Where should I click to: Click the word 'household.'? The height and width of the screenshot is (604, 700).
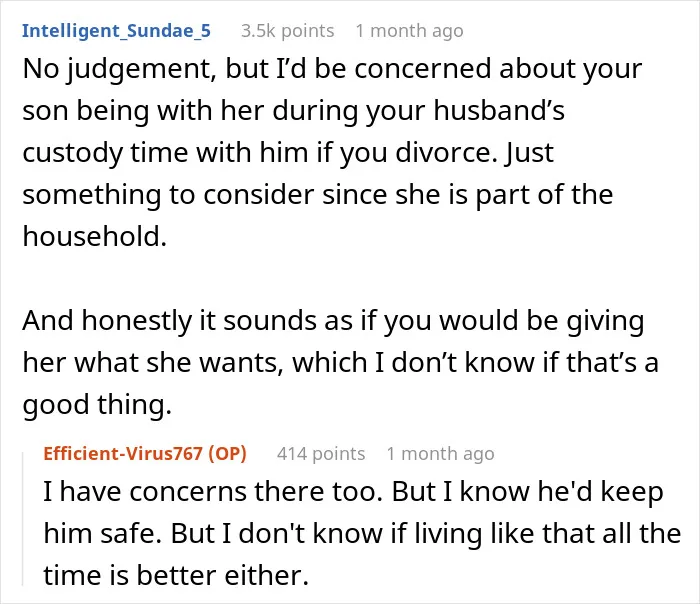[95, 236]
